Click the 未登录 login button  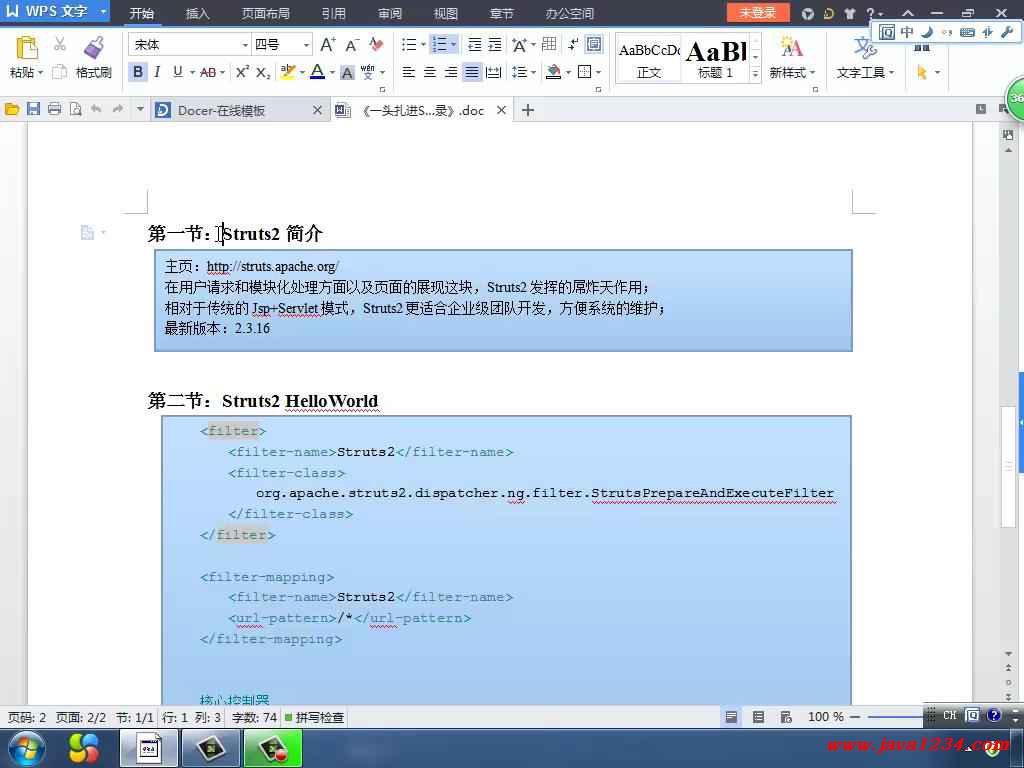click(758, 12)
